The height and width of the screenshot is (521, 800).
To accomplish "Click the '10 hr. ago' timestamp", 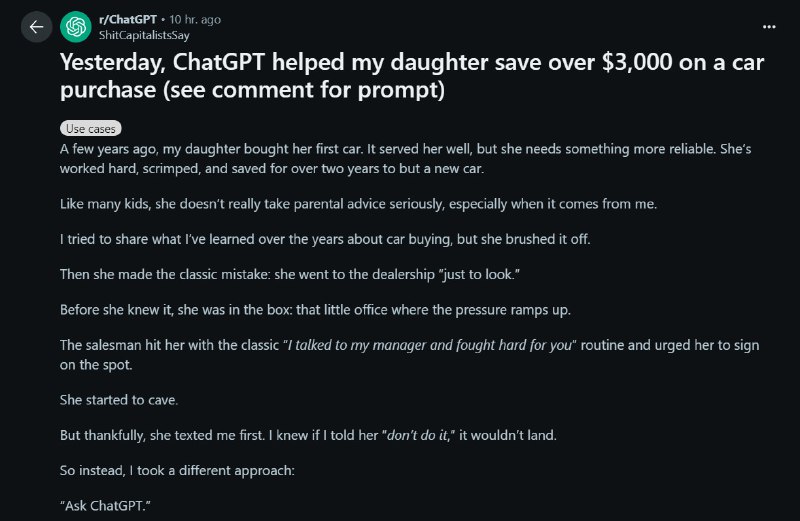I will [x=195, y=19].
